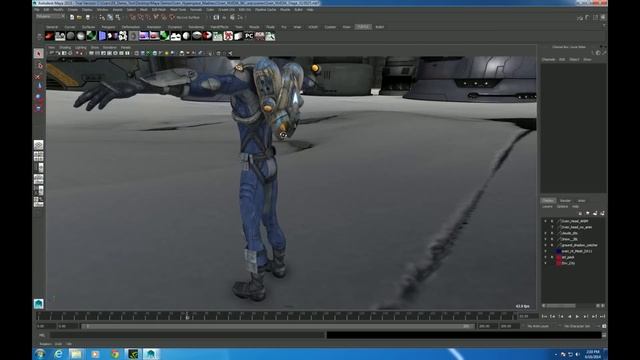The height and width of the screenshot is (360, 640).
Task: Toggle visibility V of ground_shadow_catcher layer
Action: coord(545,245)
